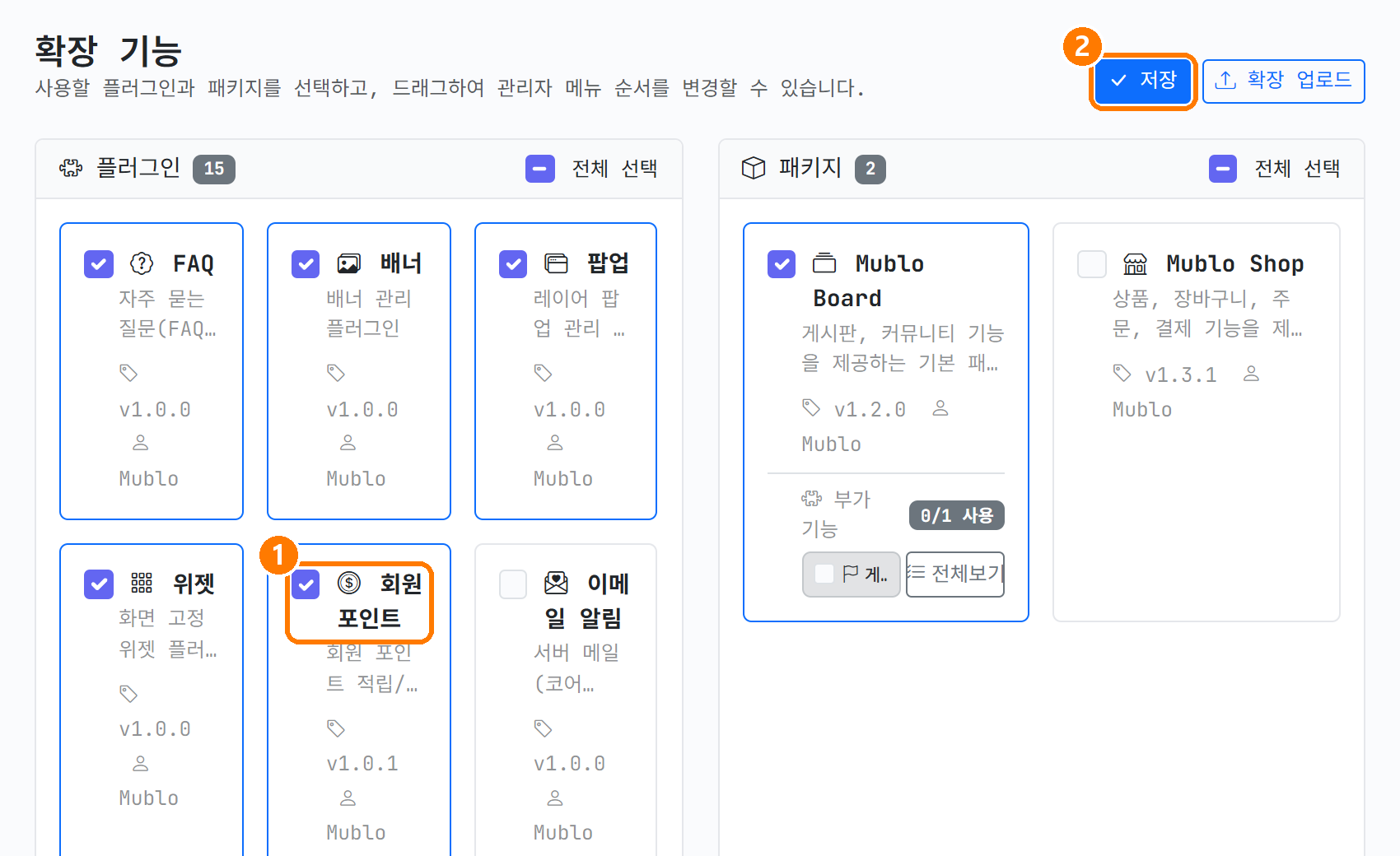Click the 전체보기 button in Mublo Board

(955, 574)
